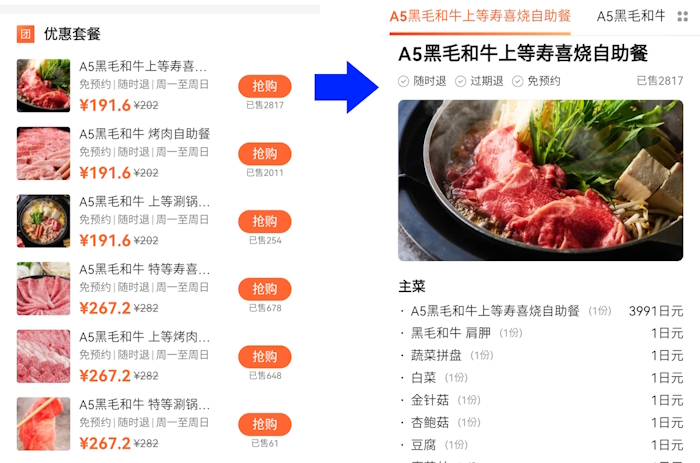The height and width of the screenshot is (463, 700).
Task: Select the A5黑毛和牛 特等寿喜 title link
Action: click(x=144, y=269)
